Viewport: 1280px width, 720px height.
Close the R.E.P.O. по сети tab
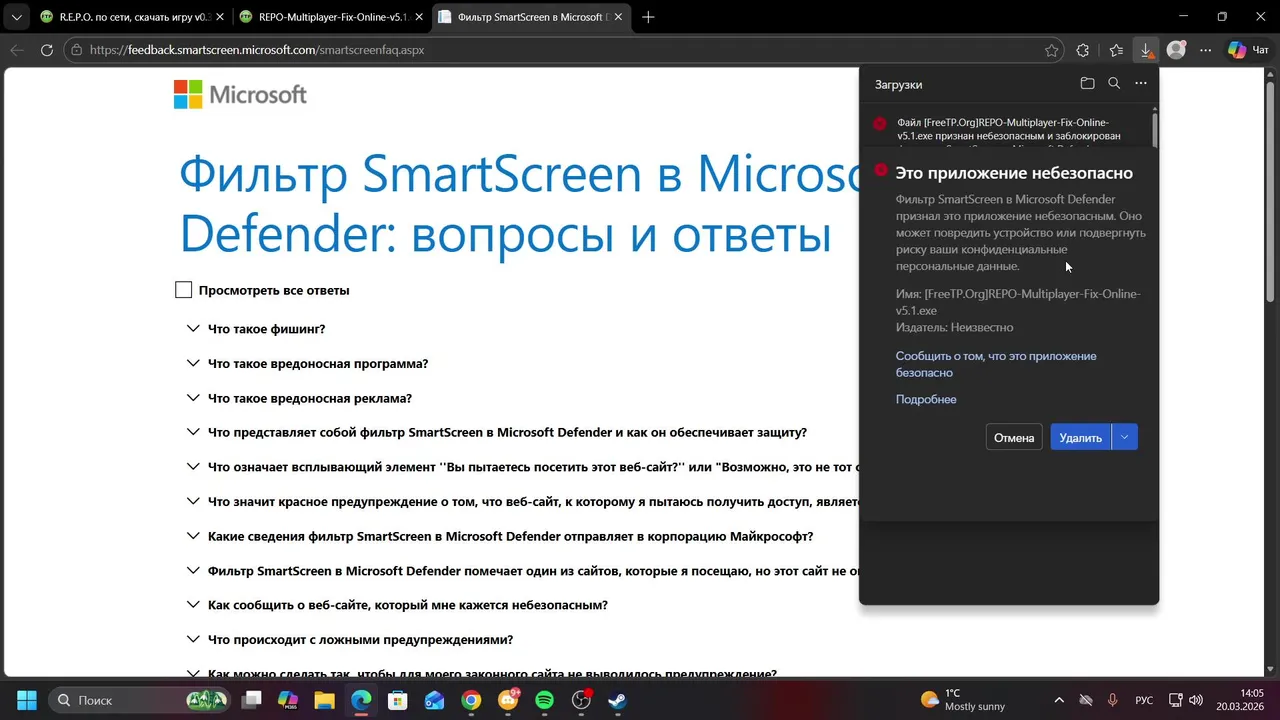(x=219, y=17)
